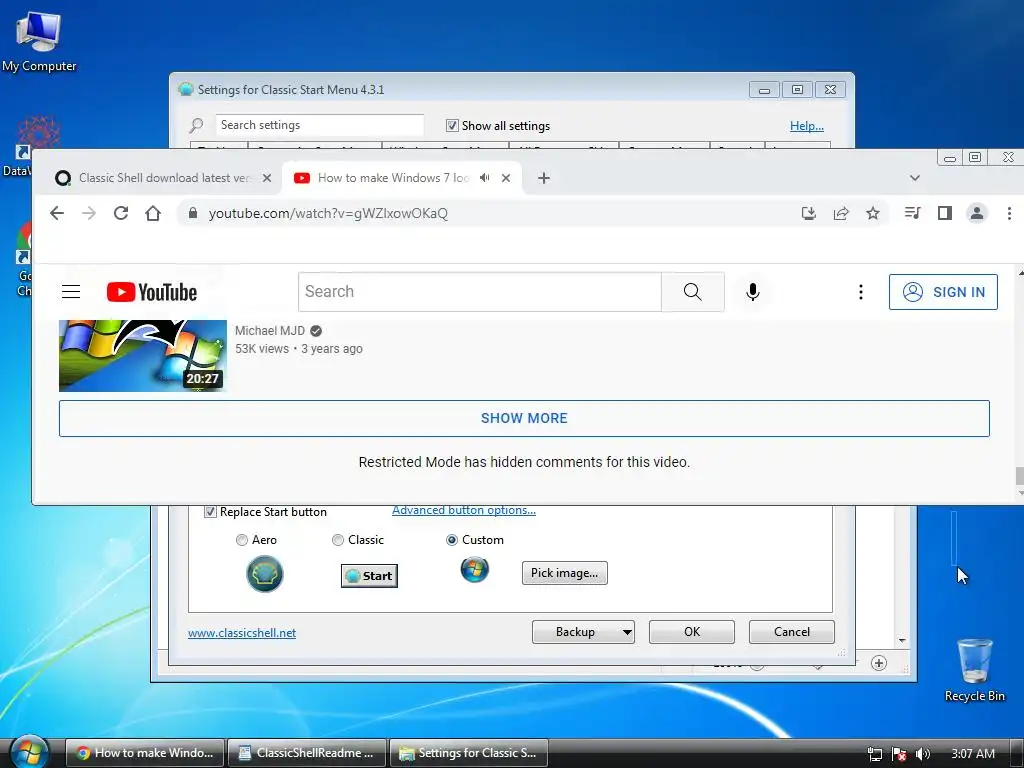Screen dimensions: 1024x768
Task: Toggle Chrome side panel icon
Action: [944, 213]
